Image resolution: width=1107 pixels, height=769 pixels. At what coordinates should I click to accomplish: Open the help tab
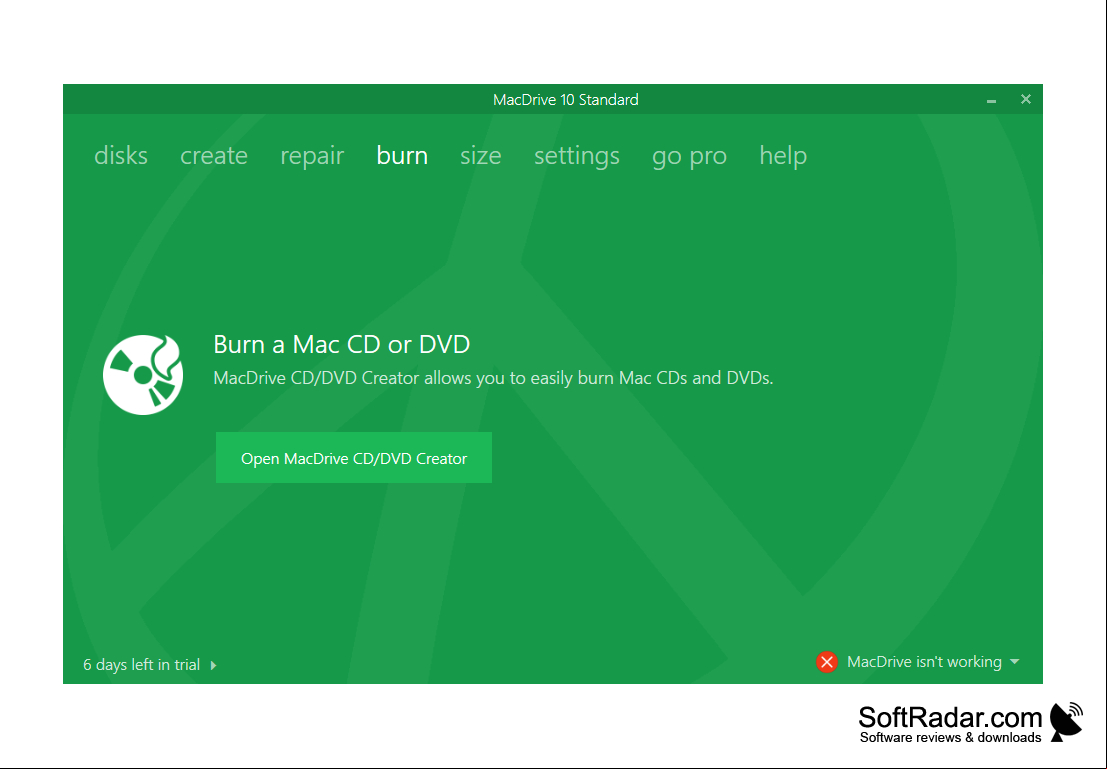click(783, 156)
